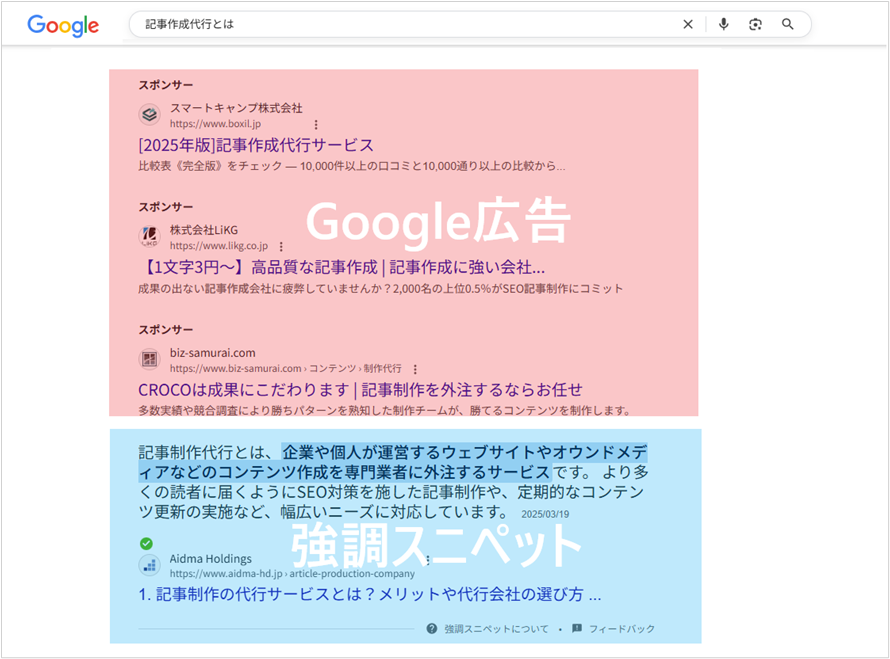Viewport: 890px width, 659px height.
Task: Click the biz-samurai.com favicon
Action: click(149, 359)
